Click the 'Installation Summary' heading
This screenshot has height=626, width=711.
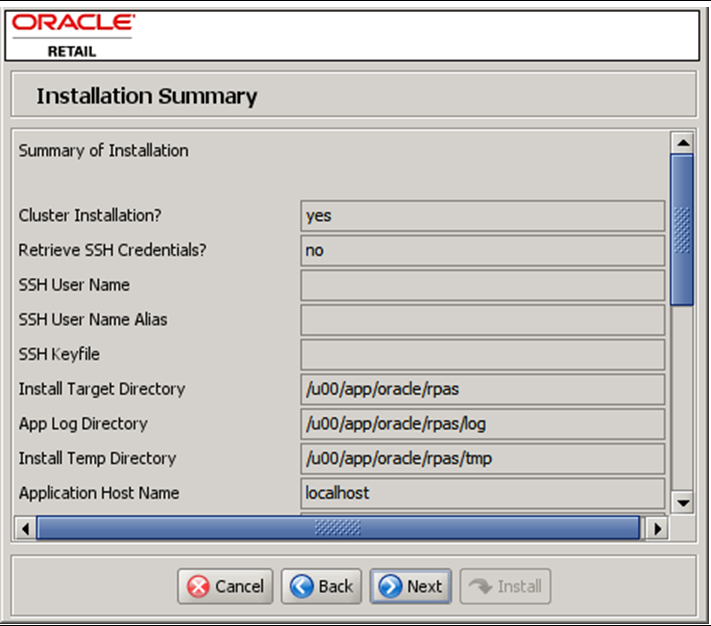[x=147, y=96]
